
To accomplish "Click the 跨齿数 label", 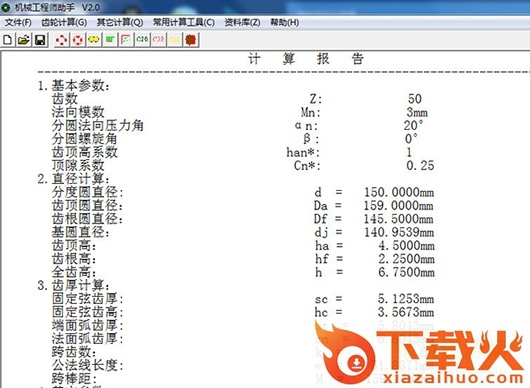I will pyautogui.click(x=74, y=352).
